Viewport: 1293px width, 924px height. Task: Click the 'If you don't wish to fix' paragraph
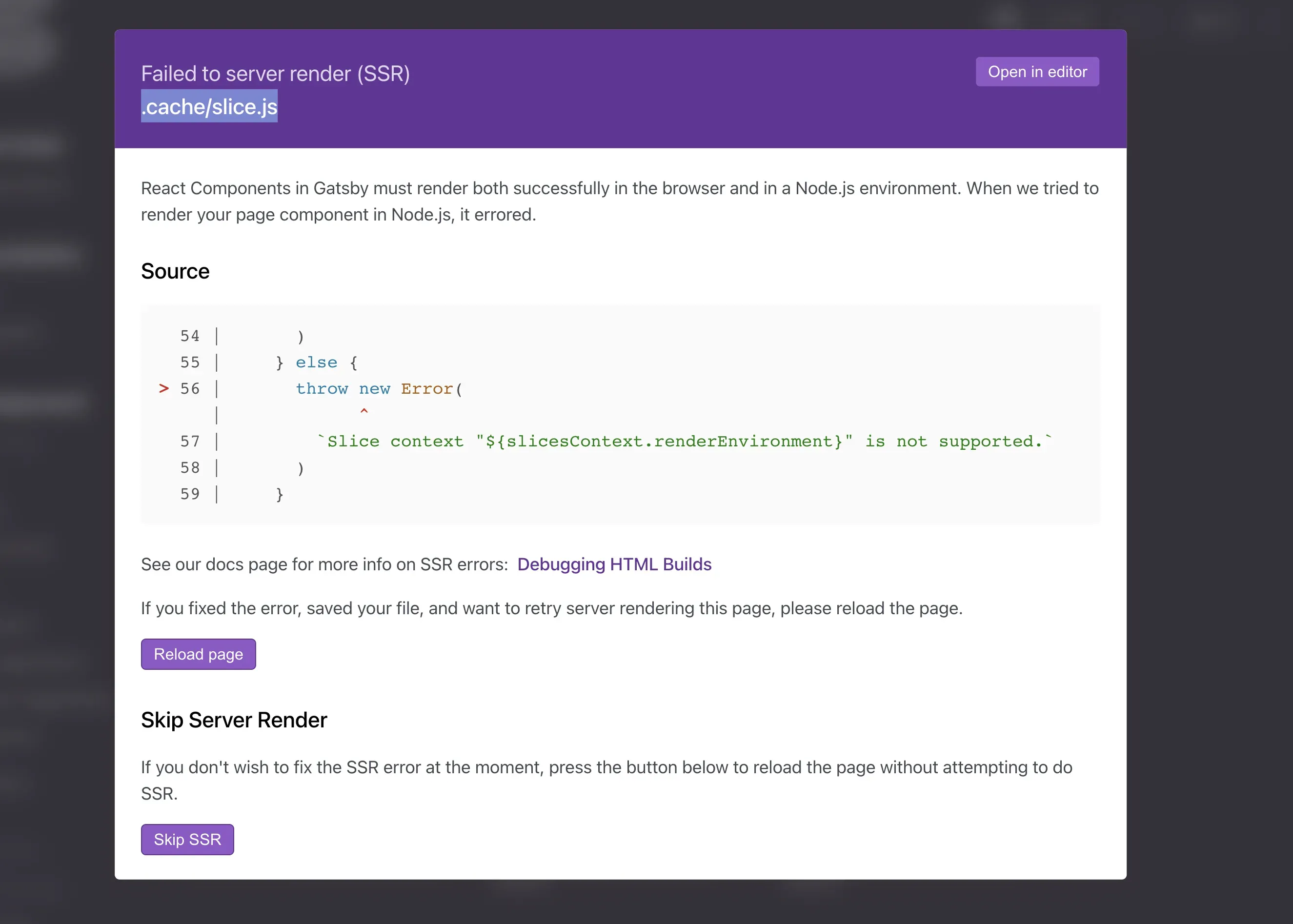point(606,767)
